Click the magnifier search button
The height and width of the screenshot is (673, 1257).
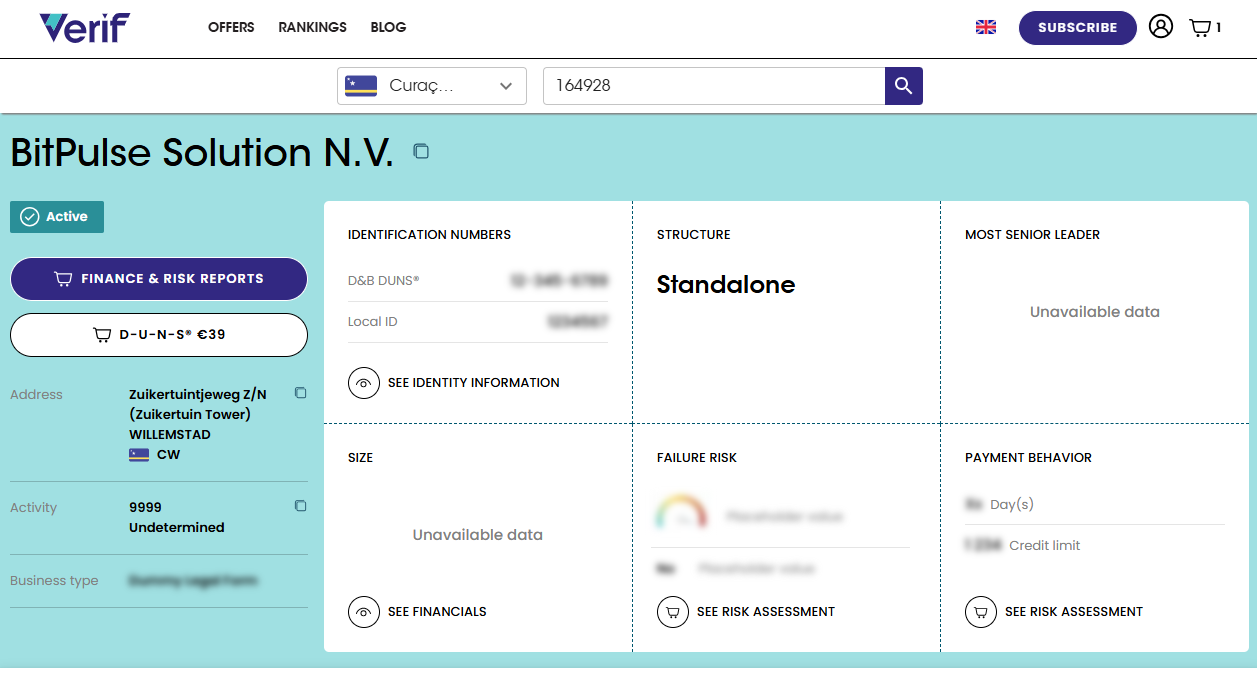point(904,86)
